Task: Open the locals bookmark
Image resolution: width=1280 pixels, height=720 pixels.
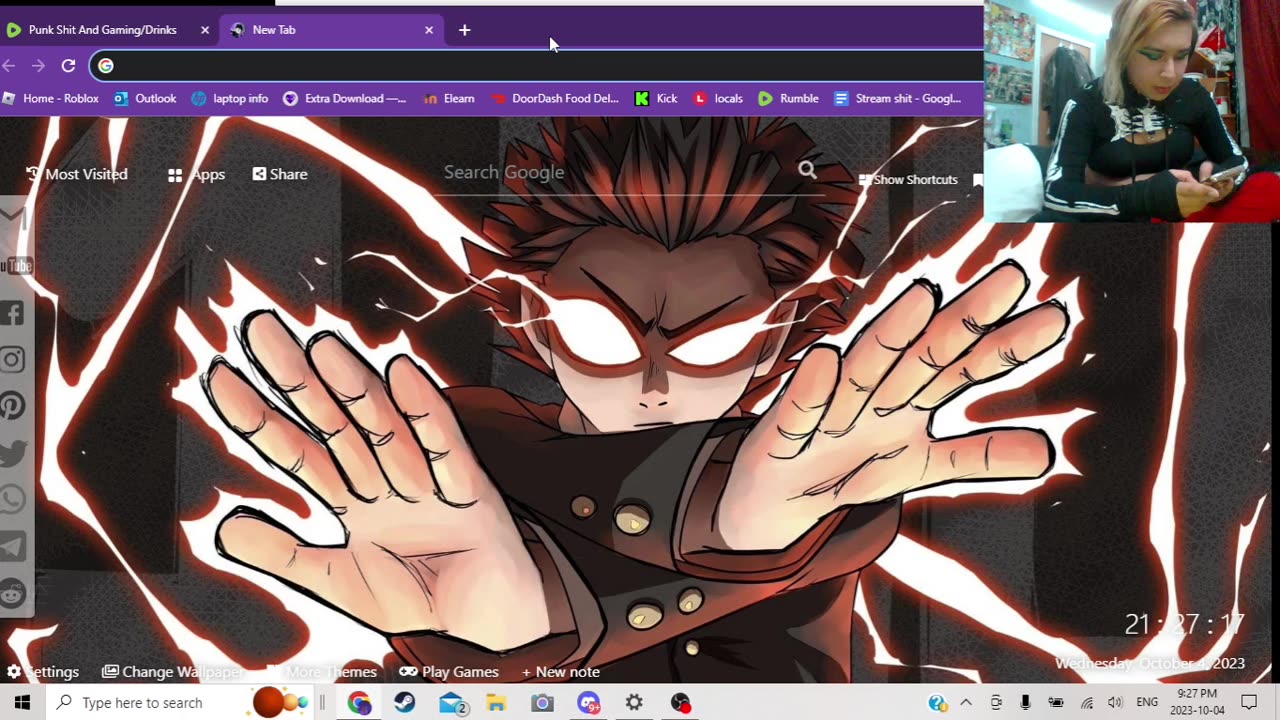Action: click(x=718, y=98)
